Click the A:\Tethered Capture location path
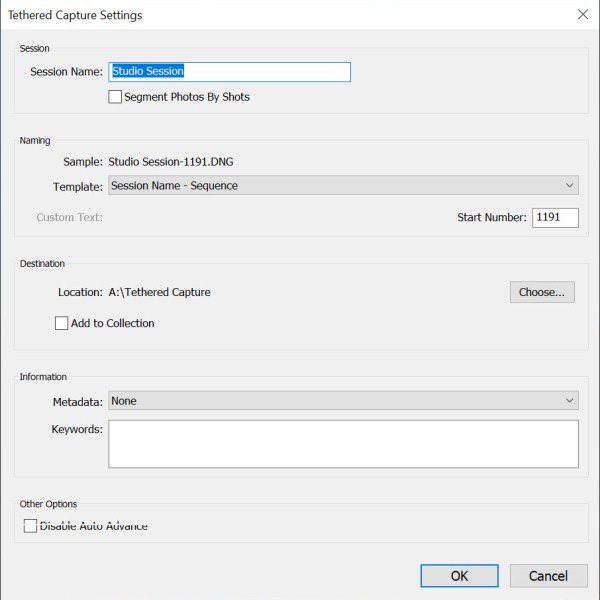Viewport: 600px width, 600px height. coord(159,292)
